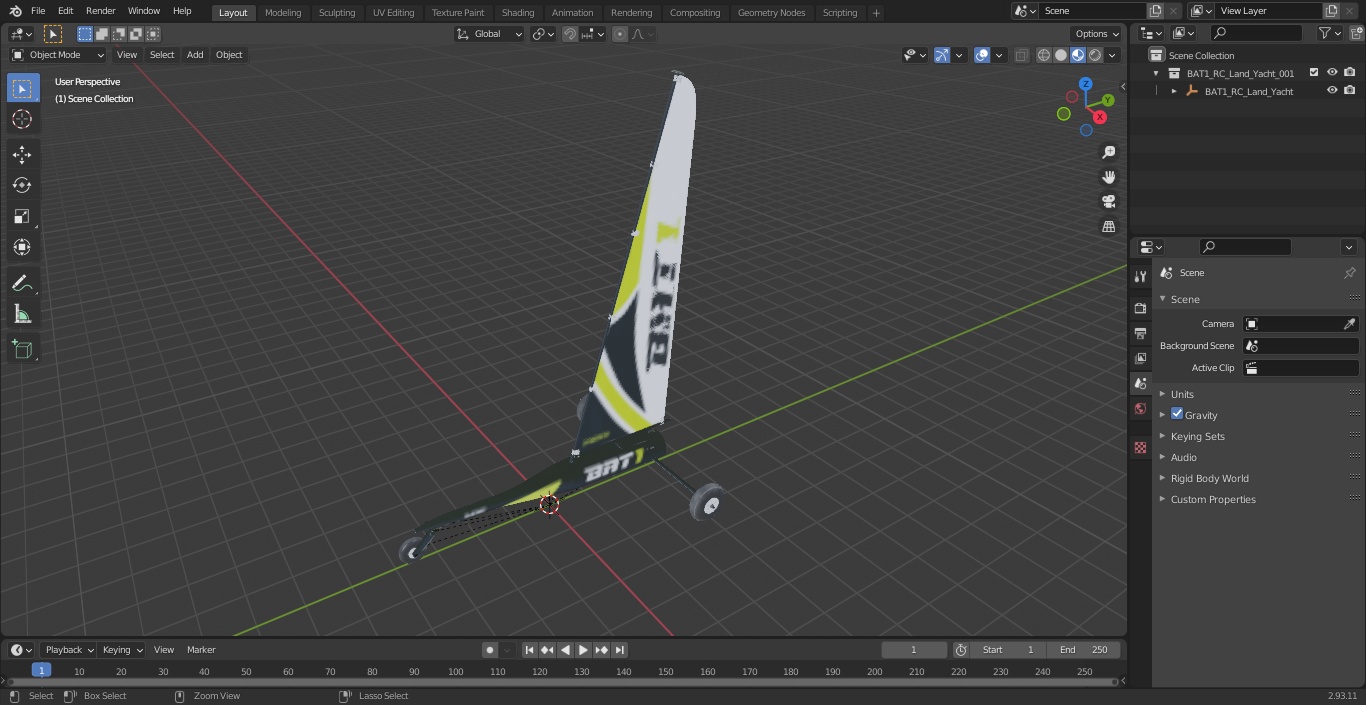
Task: Disable render for BAT1_RC_Land_Yacht object
Action: (1350, 91)
